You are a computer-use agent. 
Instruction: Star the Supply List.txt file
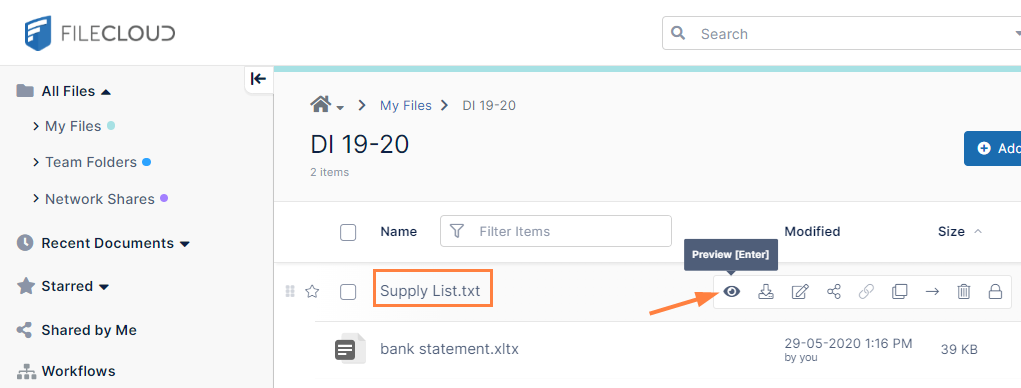(312, 292)
